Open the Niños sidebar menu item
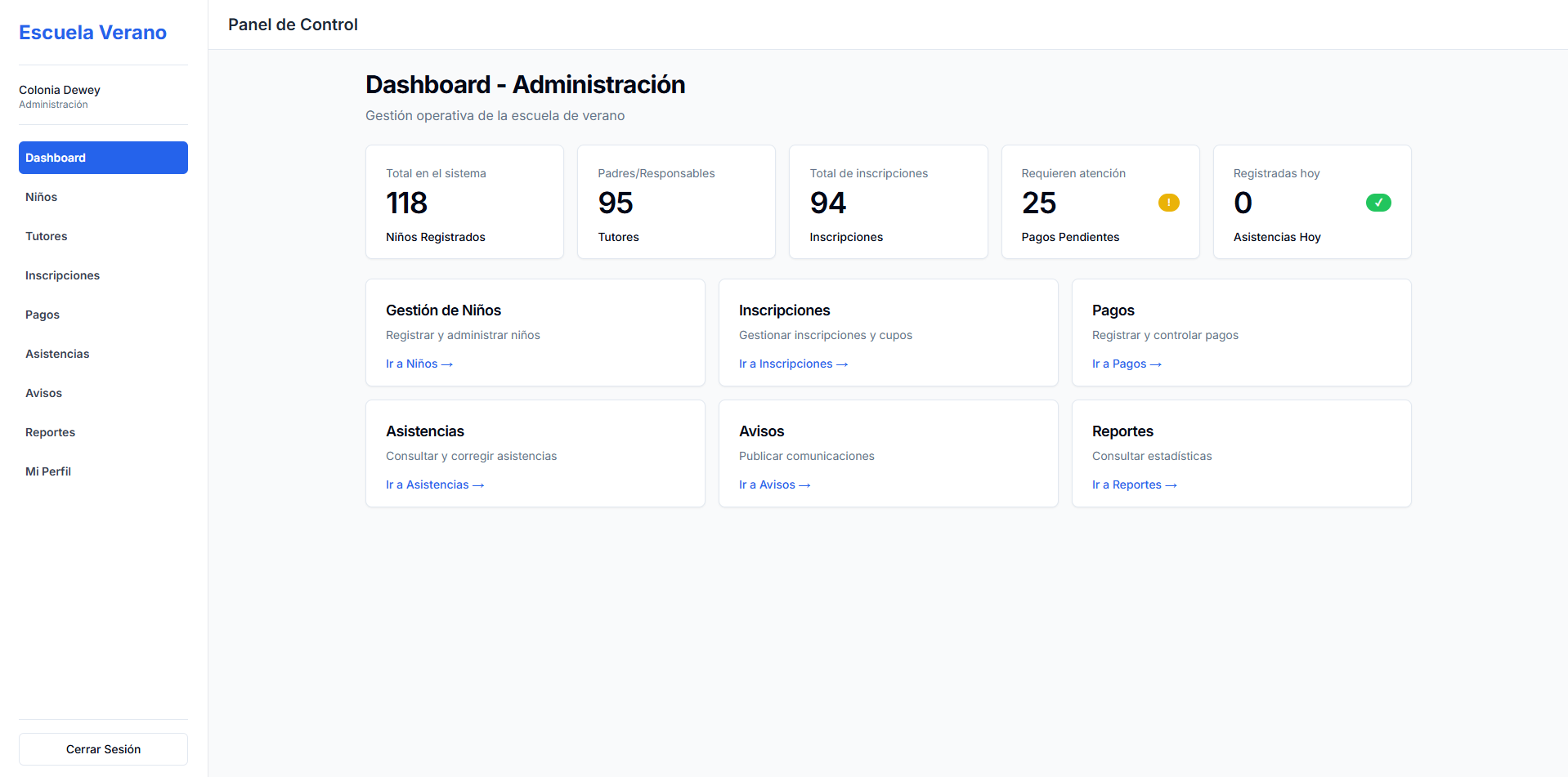Screen dimensions: 1568x777 coord(103,197)
